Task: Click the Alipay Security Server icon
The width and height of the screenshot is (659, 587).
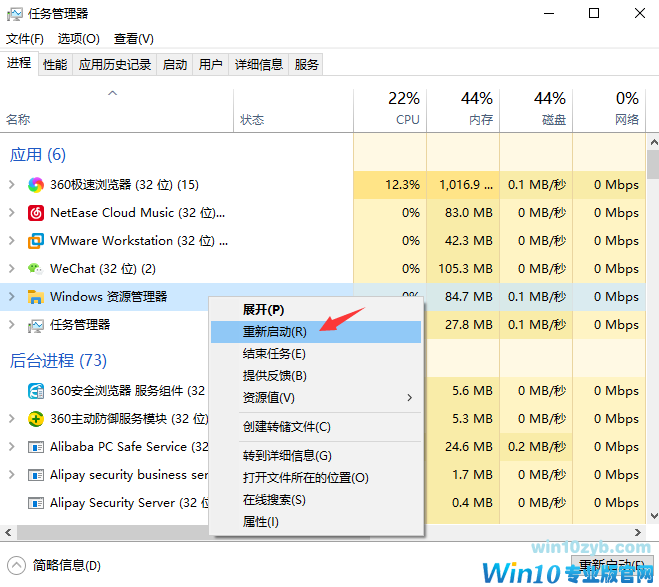Action: tap(36, 503)
